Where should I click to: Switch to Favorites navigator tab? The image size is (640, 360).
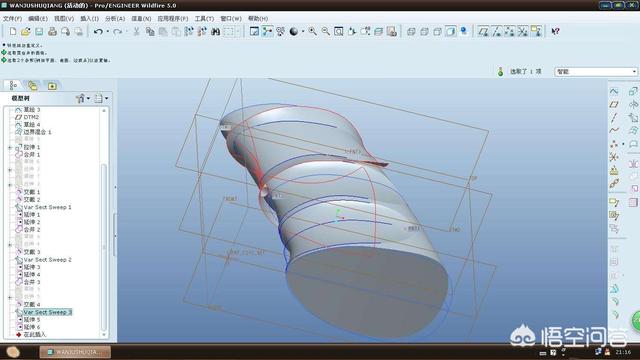click(x=52, y=86)
